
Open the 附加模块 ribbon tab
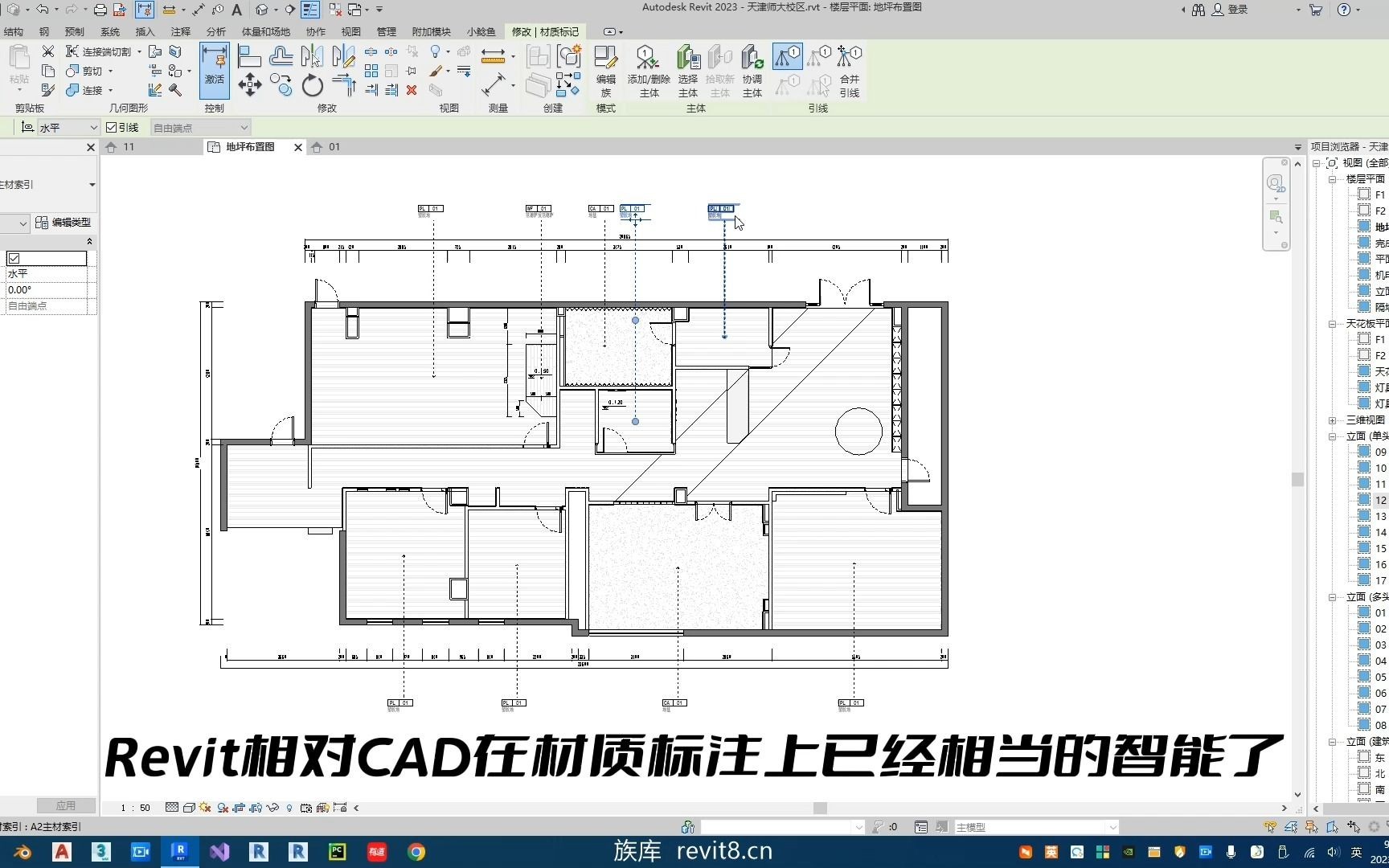pos(432,32)
